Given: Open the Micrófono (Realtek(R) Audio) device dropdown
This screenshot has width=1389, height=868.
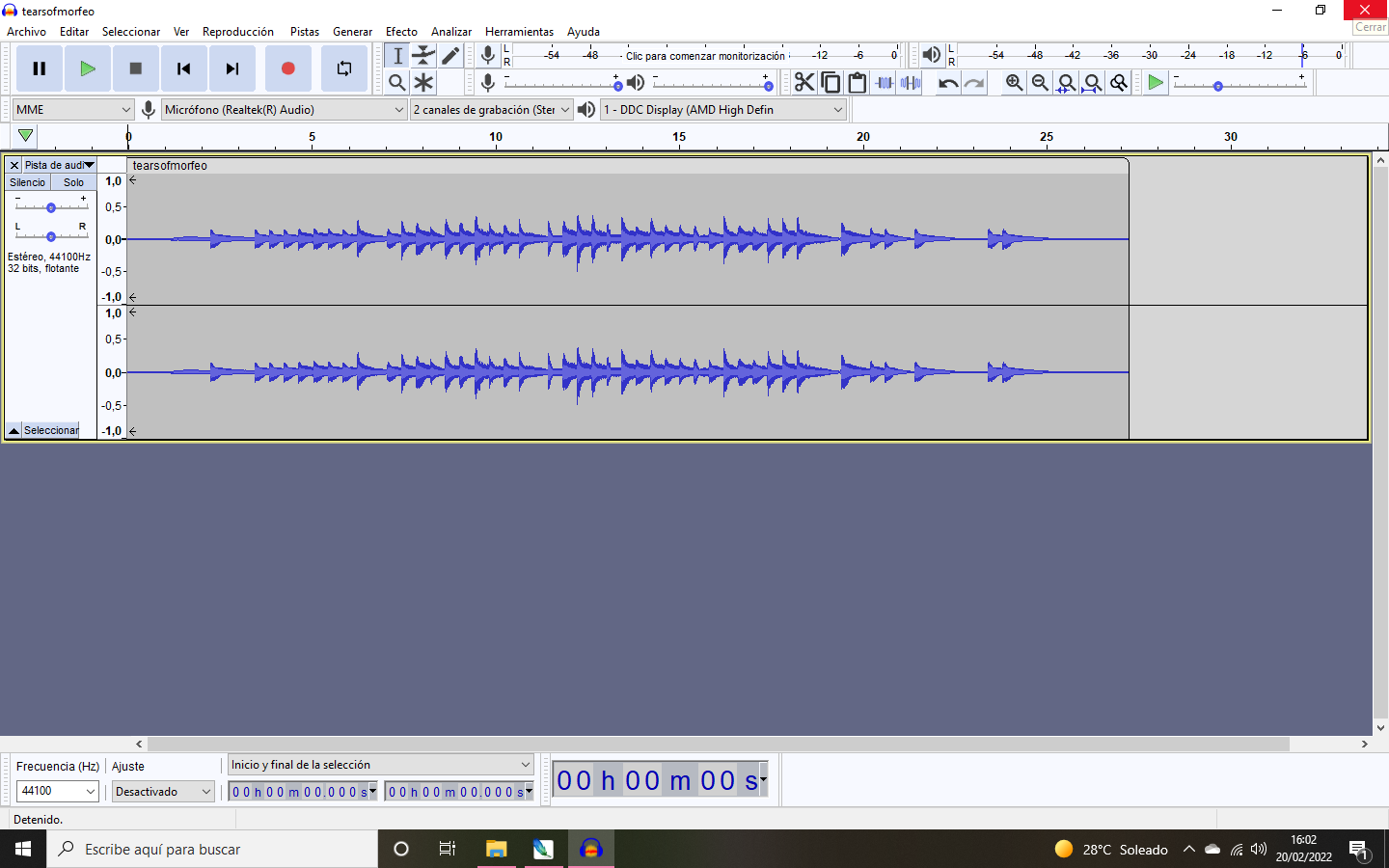Looking at the screenshot, I should [x=284, y=110].
